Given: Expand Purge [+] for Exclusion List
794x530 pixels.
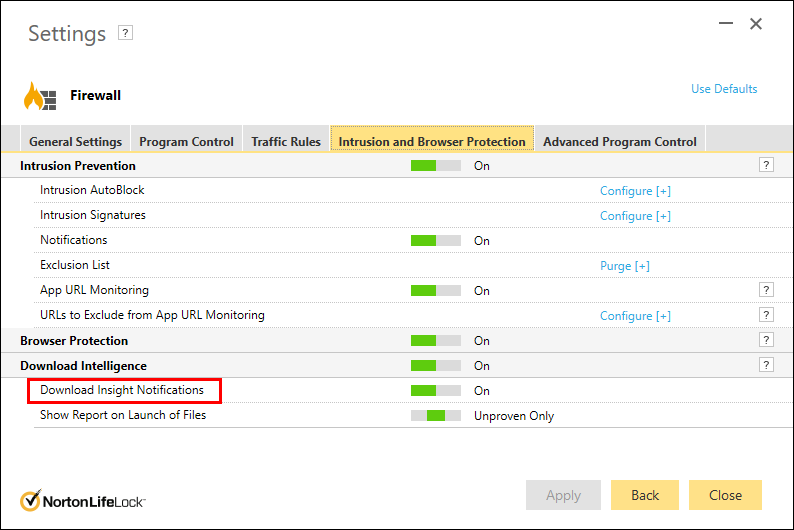Looking at the screenshot, I should click(625, 266).
